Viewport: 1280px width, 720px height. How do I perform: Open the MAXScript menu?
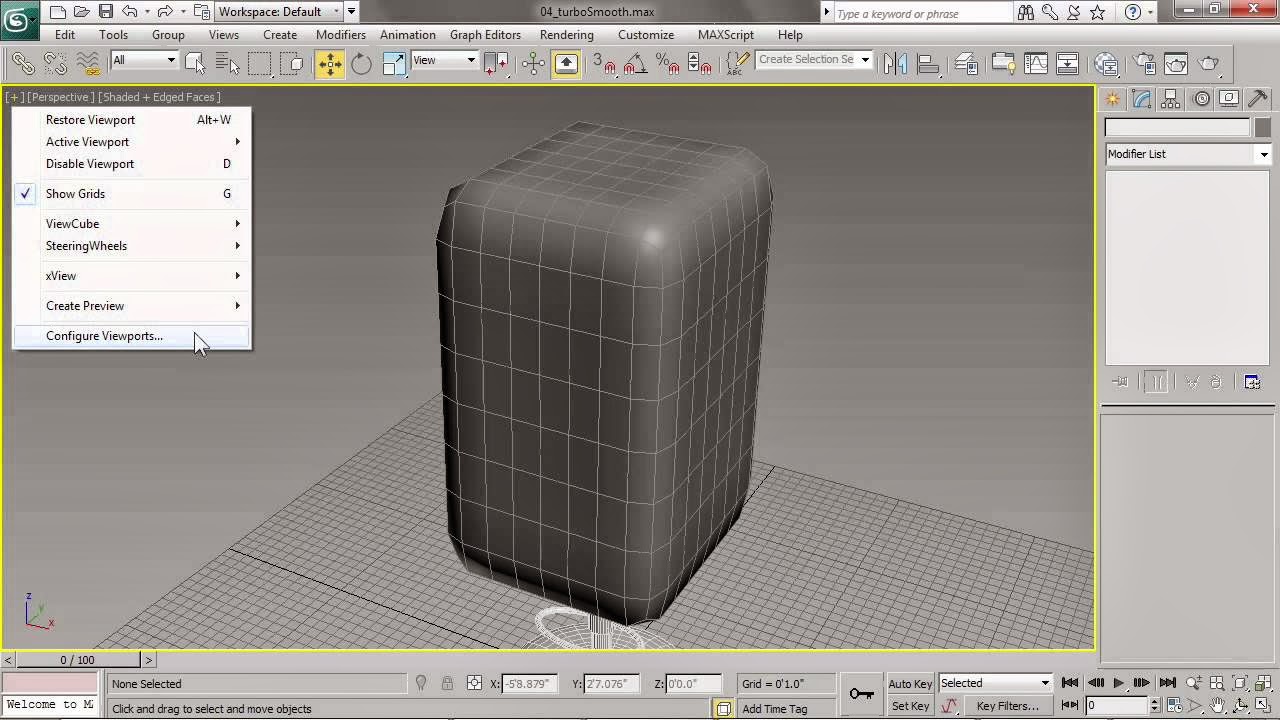[x=726, y=35]
